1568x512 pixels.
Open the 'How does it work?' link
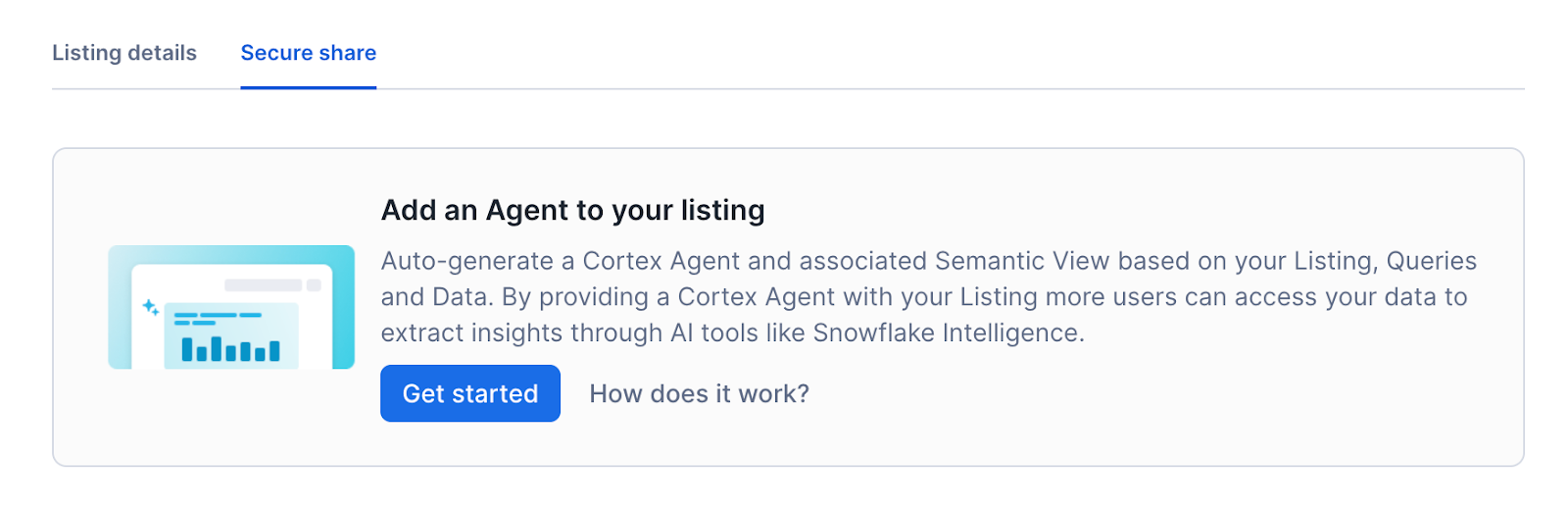699,394
